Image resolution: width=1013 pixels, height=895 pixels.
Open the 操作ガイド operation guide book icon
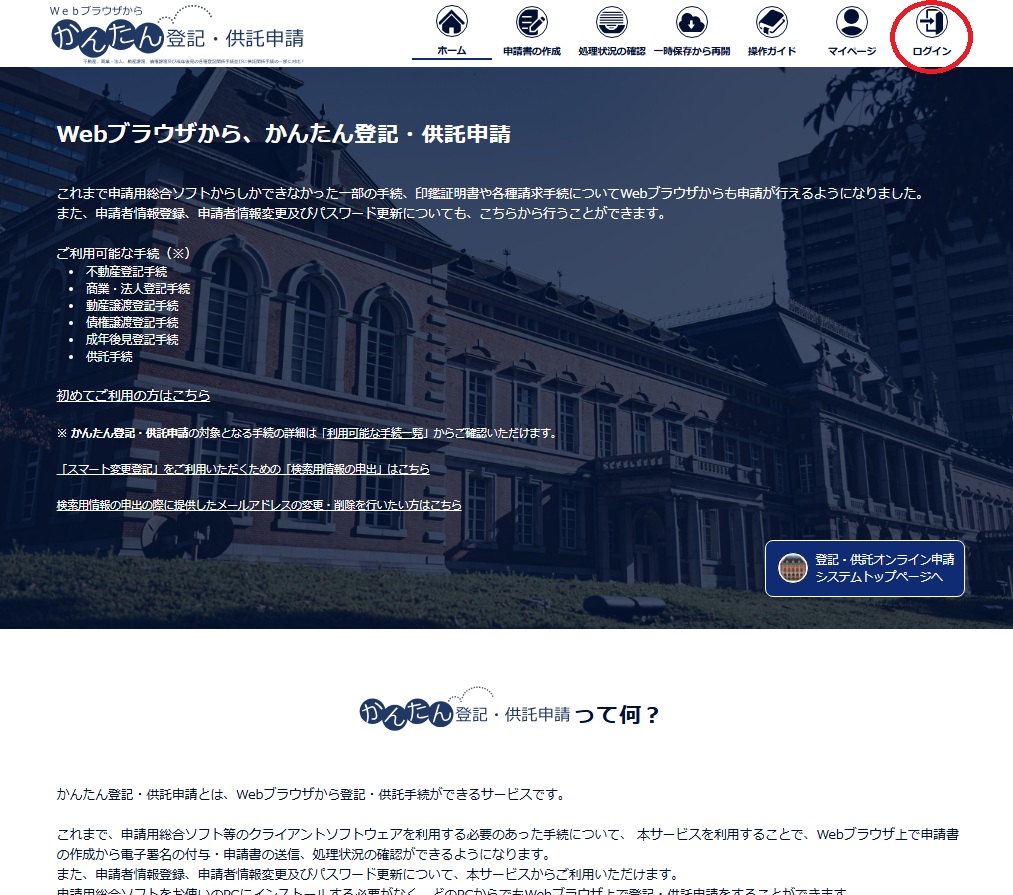(772, 20)
